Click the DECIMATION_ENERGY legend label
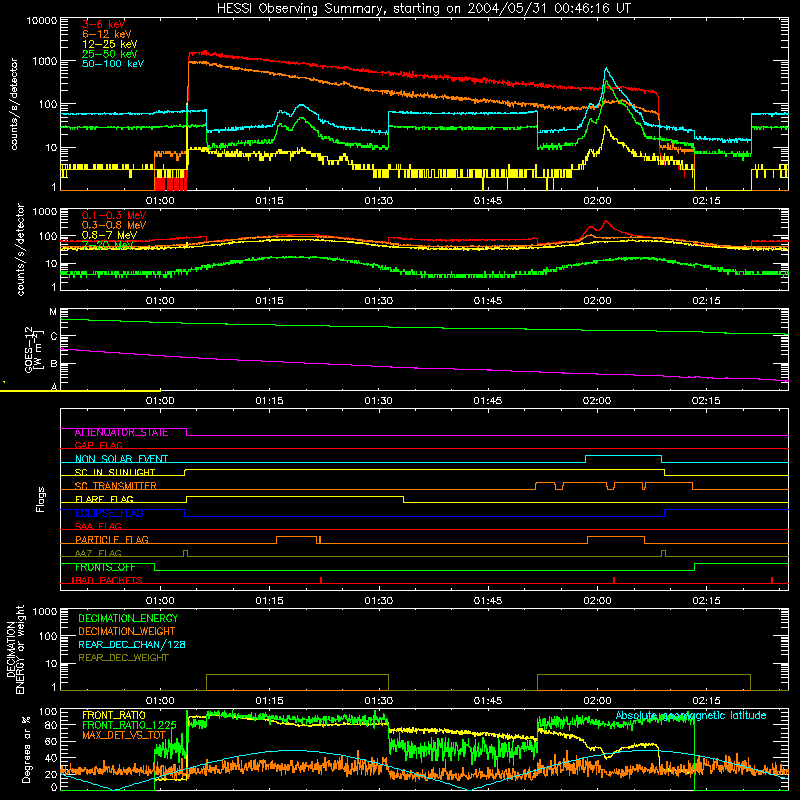The image size is (800, 800). [128, 618]
